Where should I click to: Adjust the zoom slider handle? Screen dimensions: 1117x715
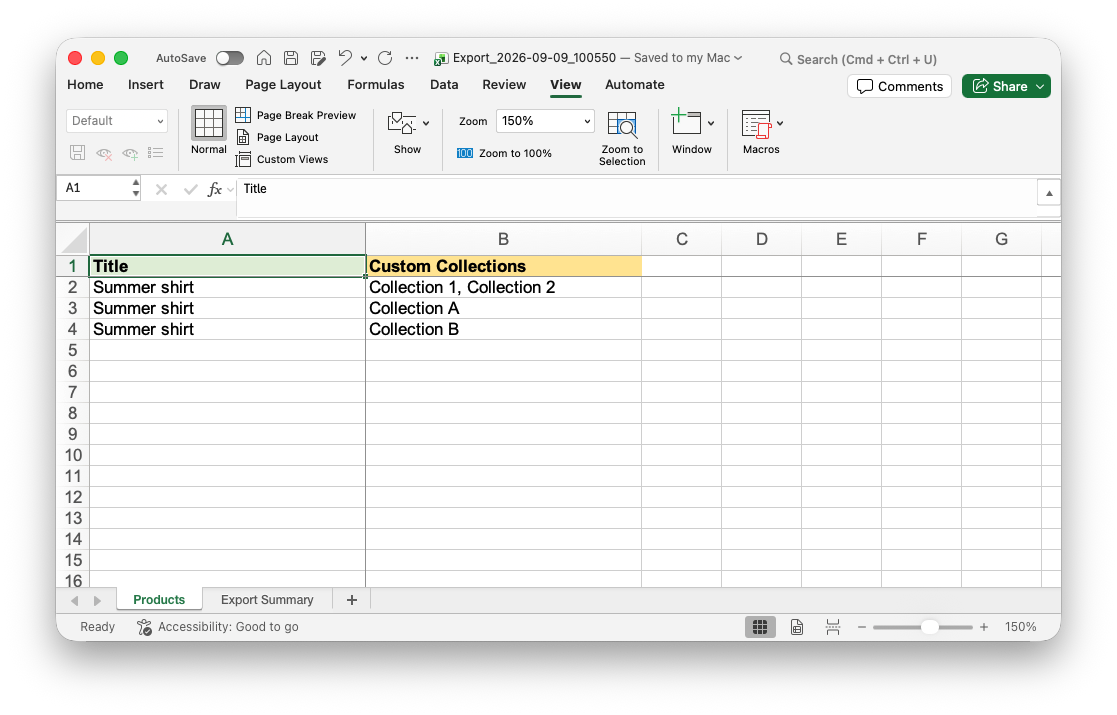click(x=929, y=627)
